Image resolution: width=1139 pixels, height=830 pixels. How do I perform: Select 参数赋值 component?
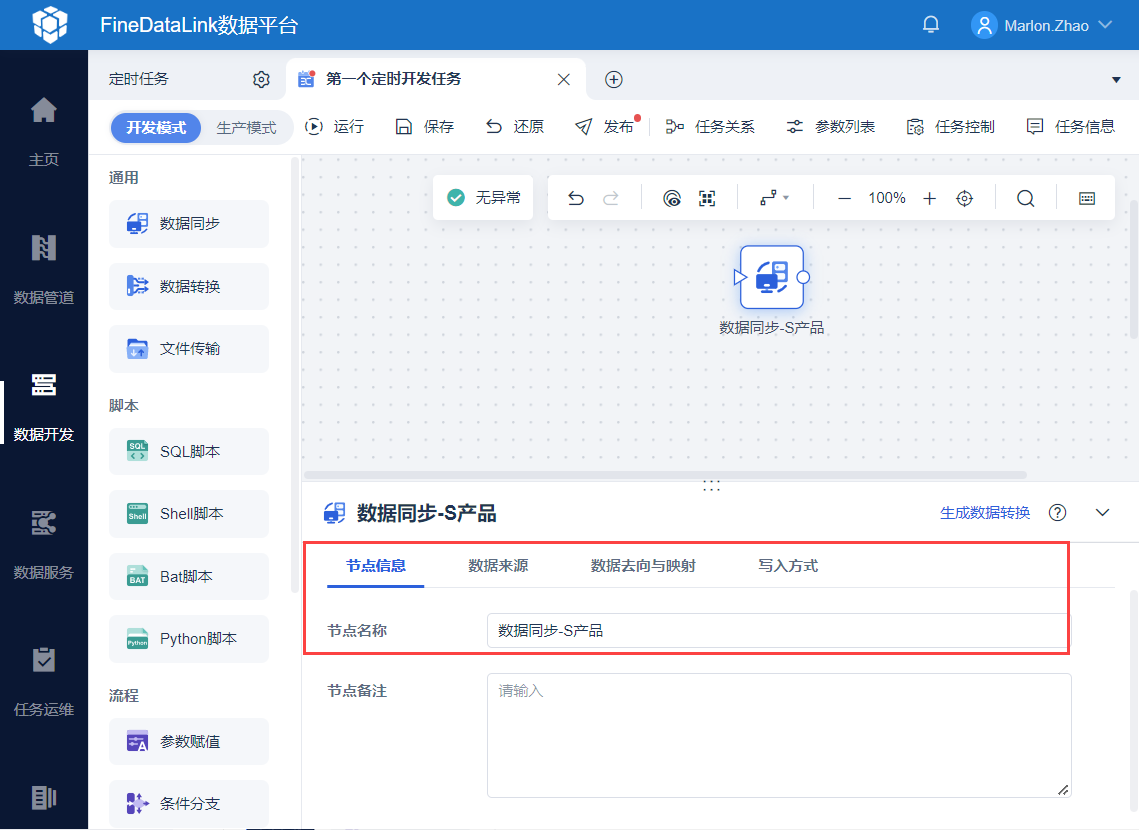tap(189, 741)
